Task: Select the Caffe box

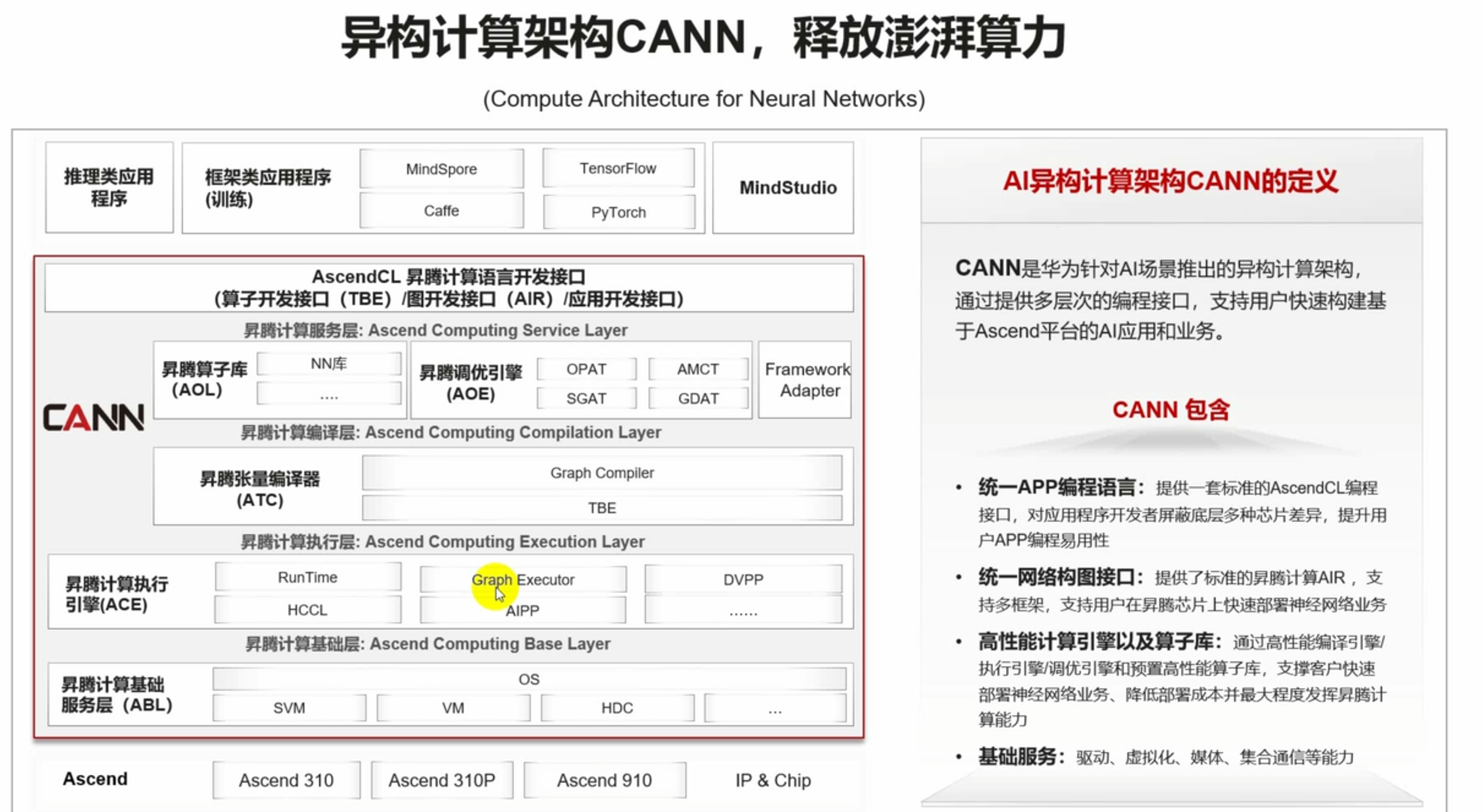Action: (441, 211)
